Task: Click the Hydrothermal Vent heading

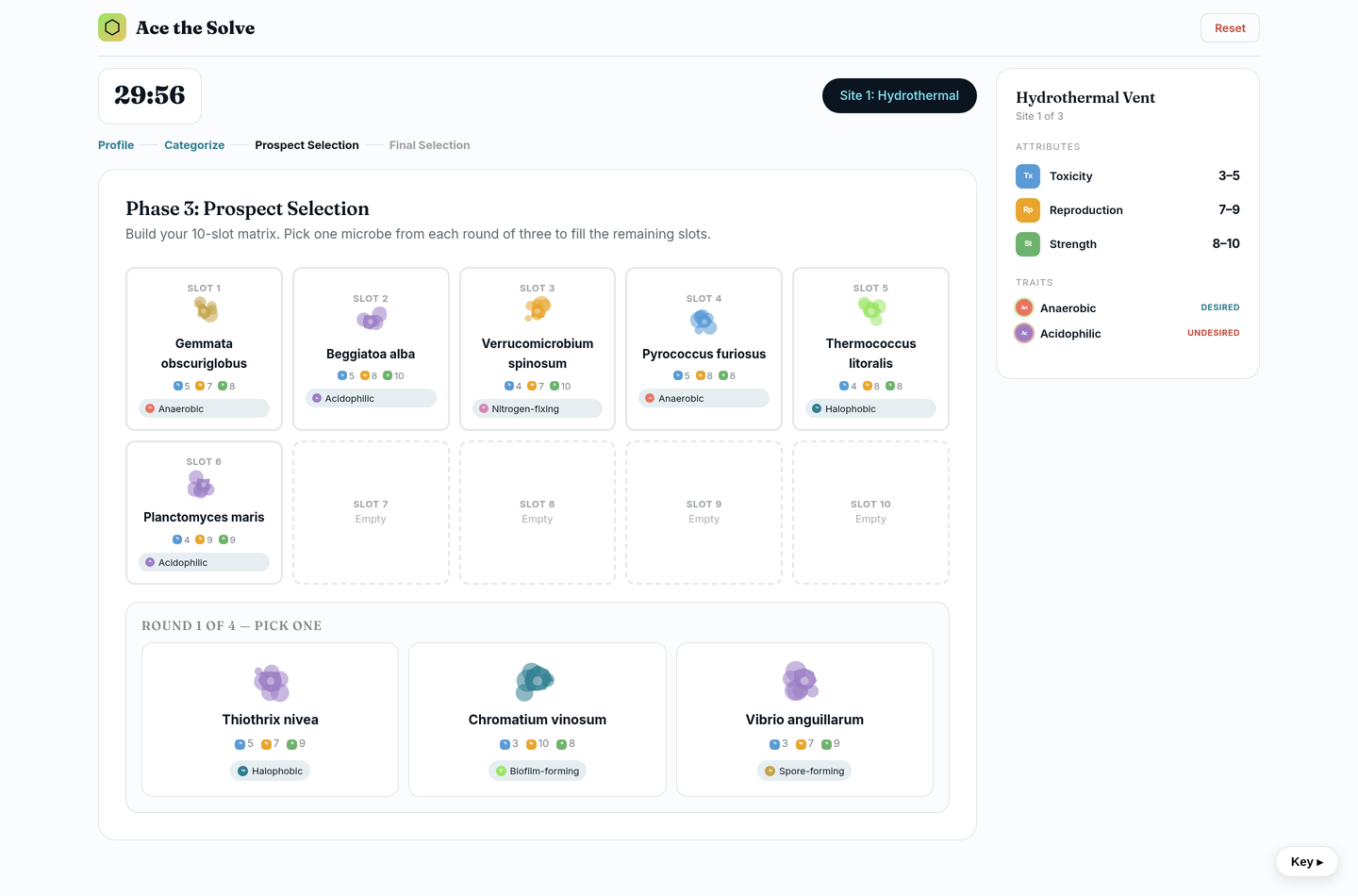Action: coord(1085,97)
